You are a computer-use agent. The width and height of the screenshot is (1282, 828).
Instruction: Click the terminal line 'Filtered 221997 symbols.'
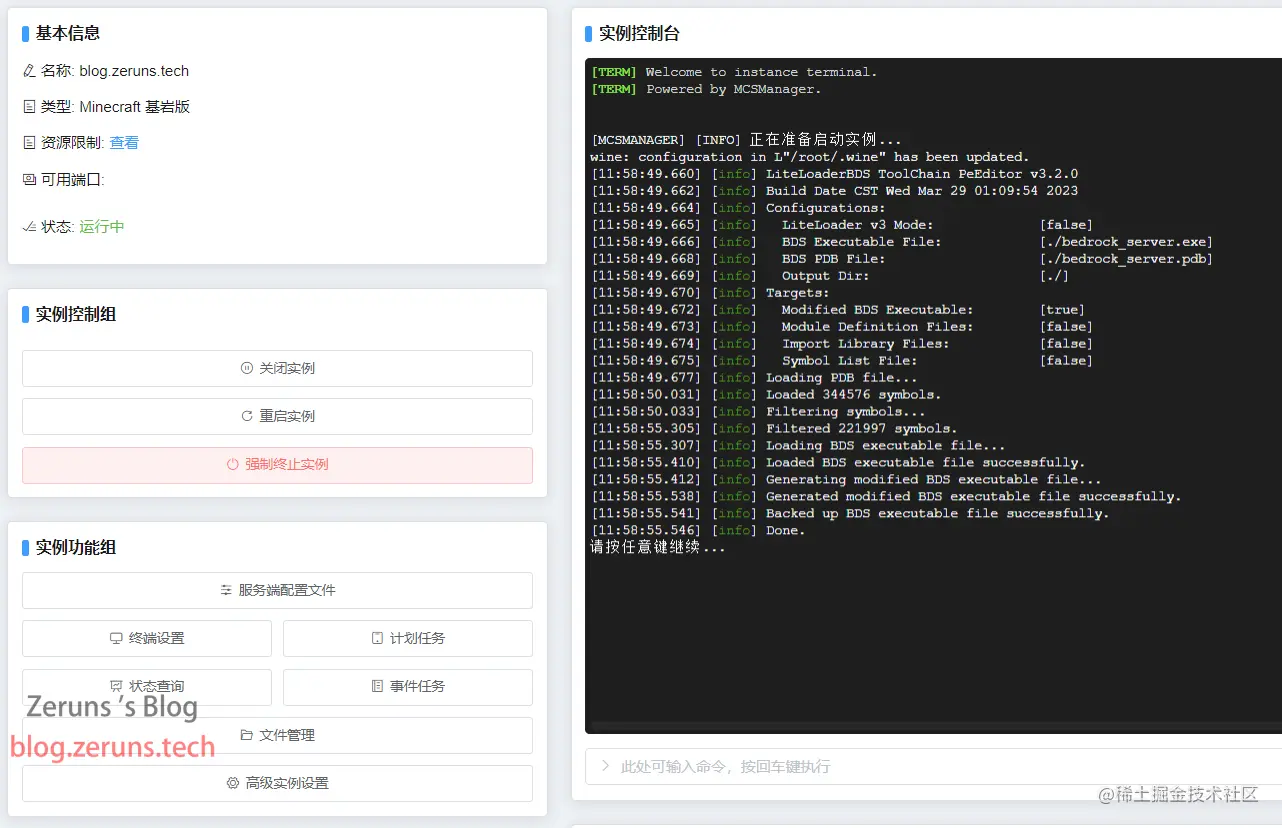point(862,429)
